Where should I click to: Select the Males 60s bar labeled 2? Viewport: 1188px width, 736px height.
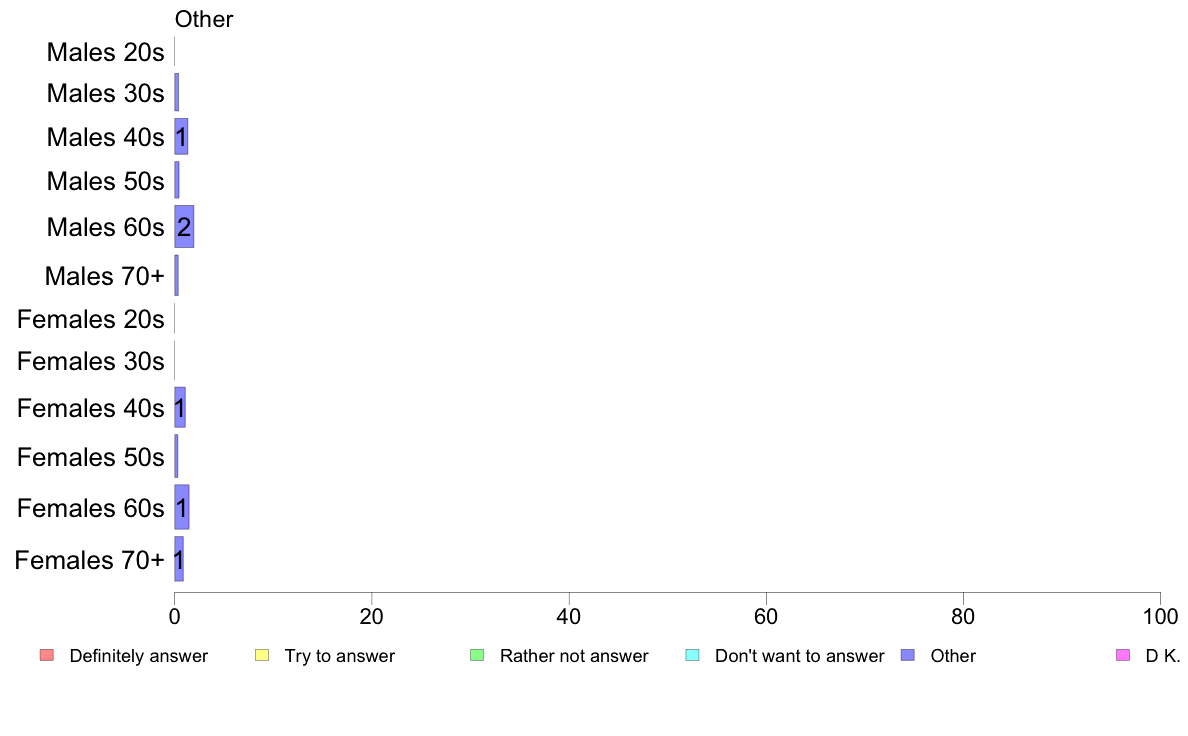(184, 227)
